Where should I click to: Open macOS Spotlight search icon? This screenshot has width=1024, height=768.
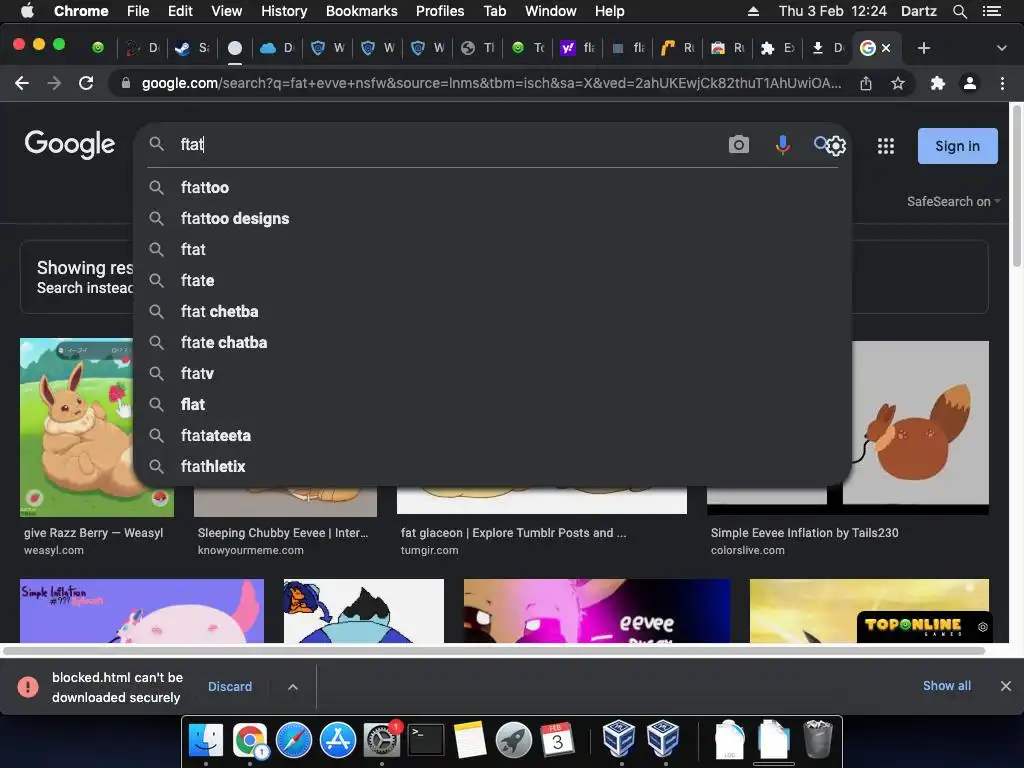coord(959,11)
